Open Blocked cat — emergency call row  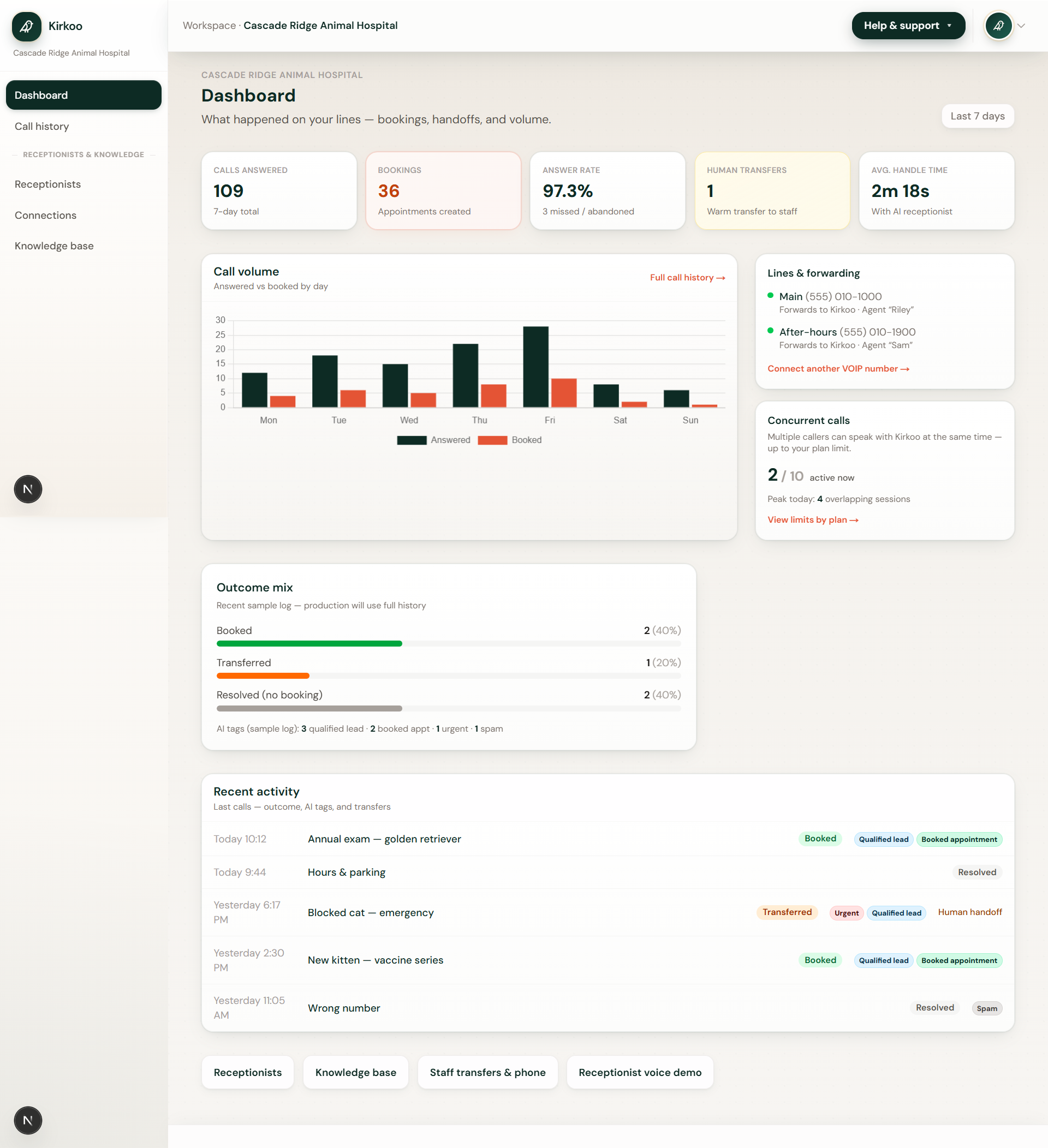608,913
